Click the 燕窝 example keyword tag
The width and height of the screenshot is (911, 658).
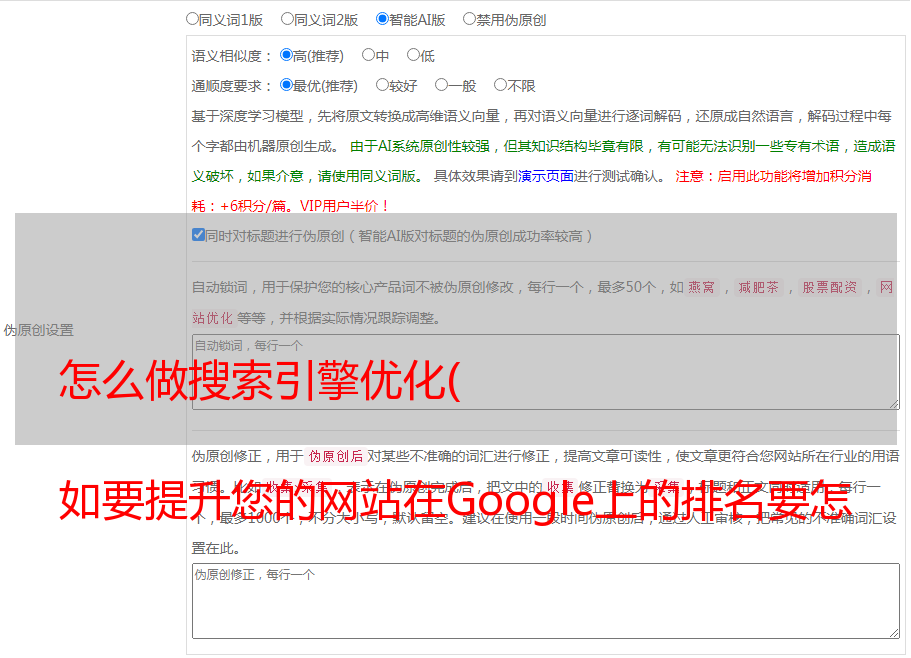click(701, 288)
